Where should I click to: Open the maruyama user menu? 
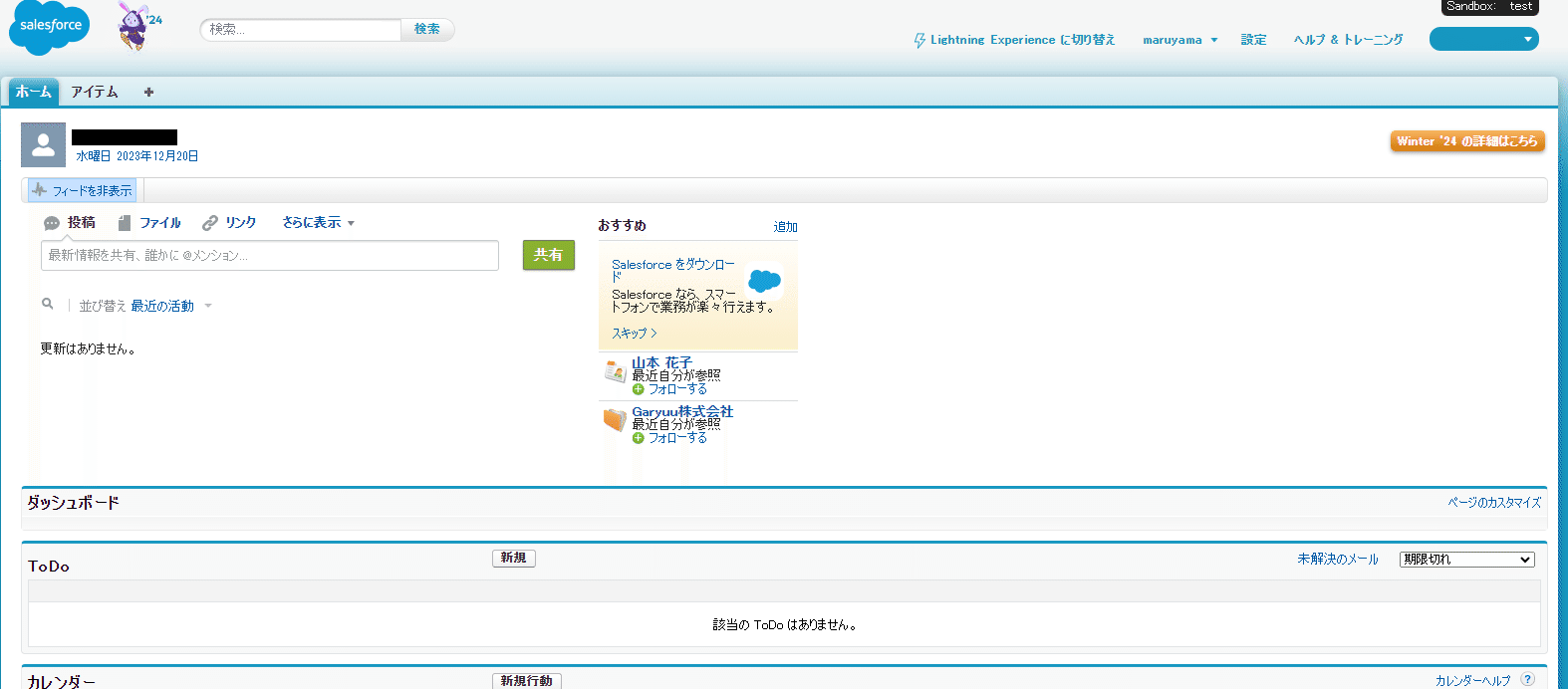point(1180,40)
